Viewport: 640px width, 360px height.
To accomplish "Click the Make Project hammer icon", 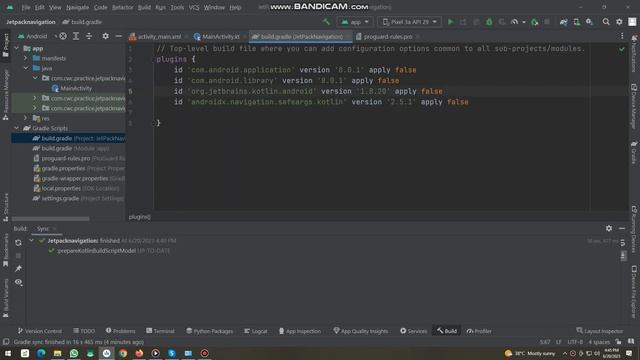I will tap(326, 22).
